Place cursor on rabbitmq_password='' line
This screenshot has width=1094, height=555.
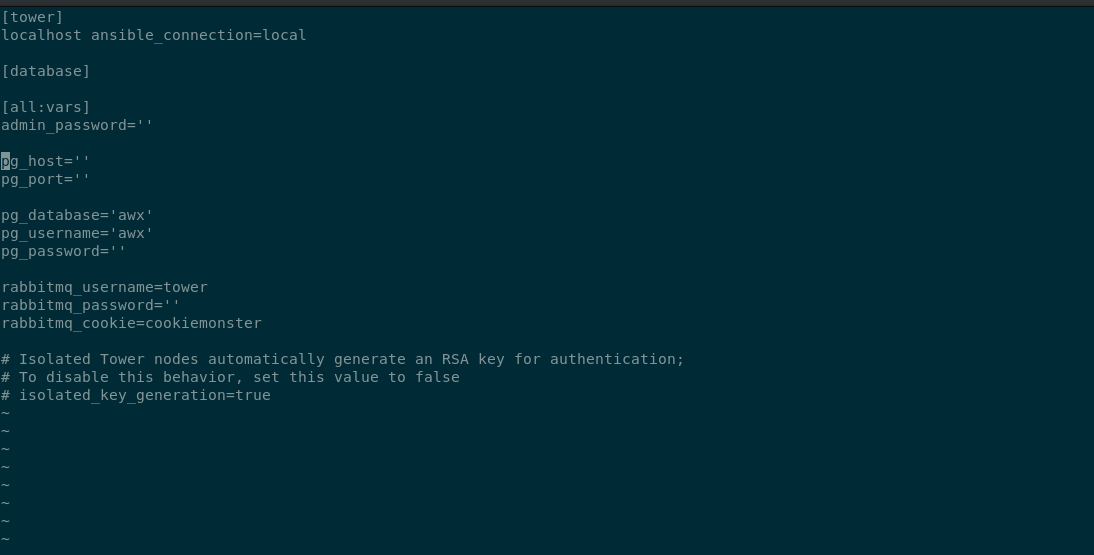tap(90, 305)
